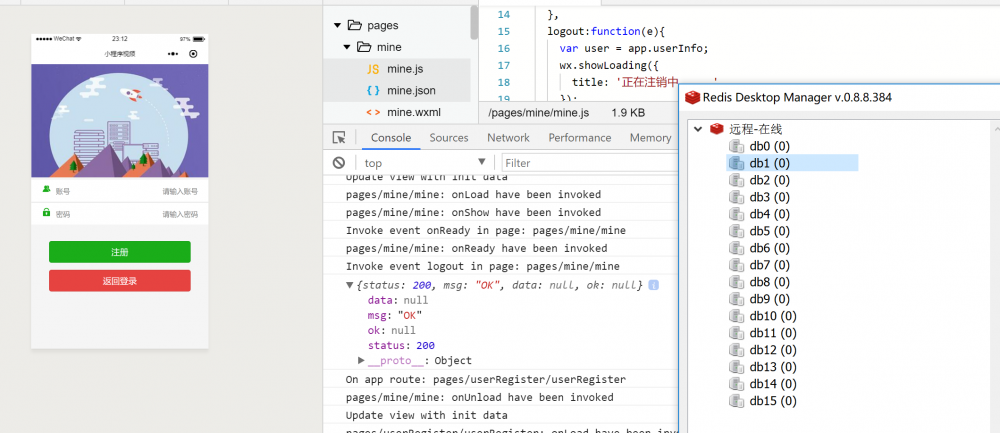This screenshot has width=1000, height=433.
Task: Click the pages folder icon
Action: (355, 26)
